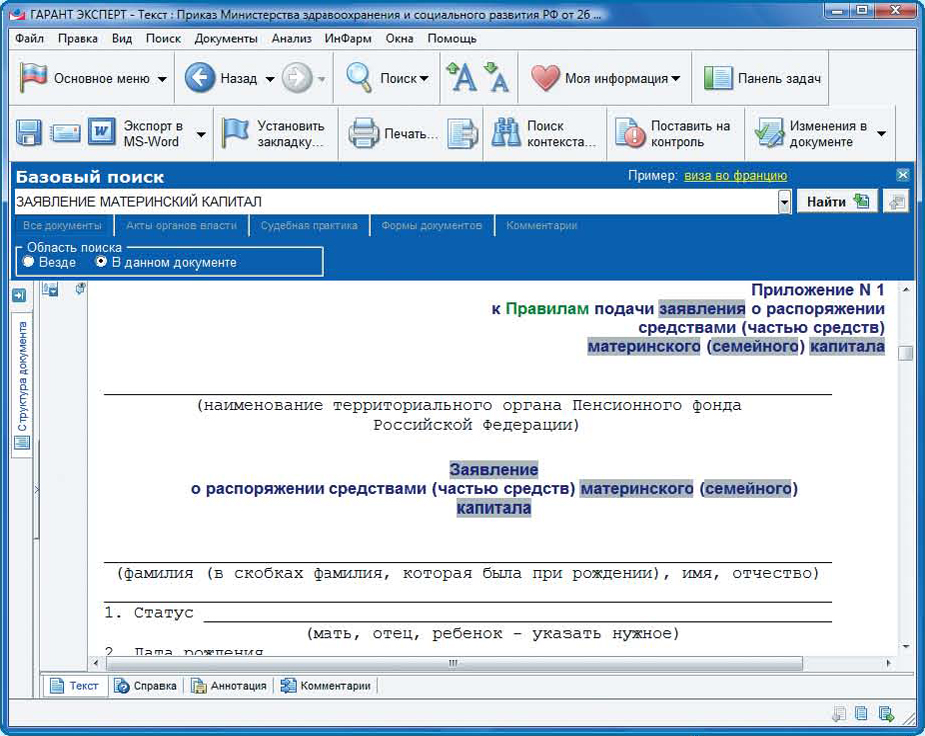Click the Export to MS-Word icon
925x736 pixels.
point(102,133)
